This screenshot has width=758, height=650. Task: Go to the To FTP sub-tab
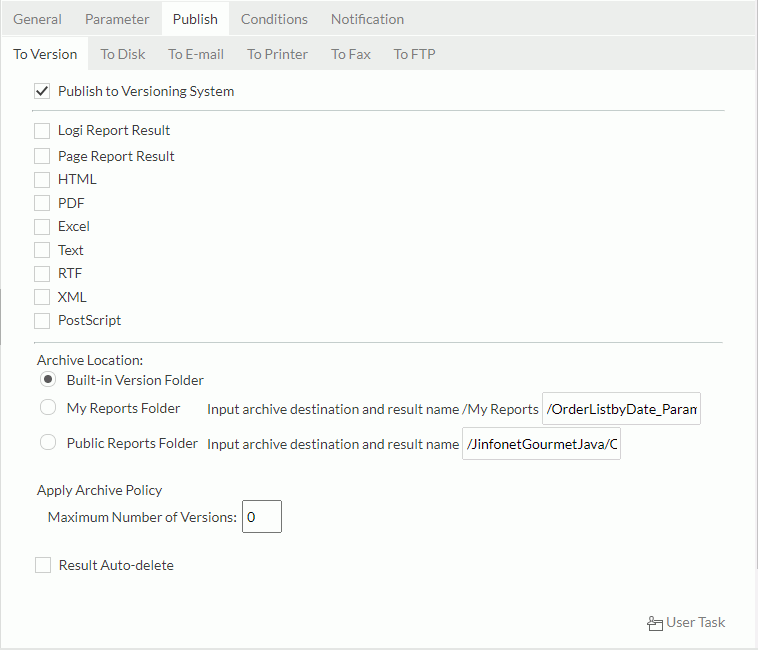tap(414, 54)
